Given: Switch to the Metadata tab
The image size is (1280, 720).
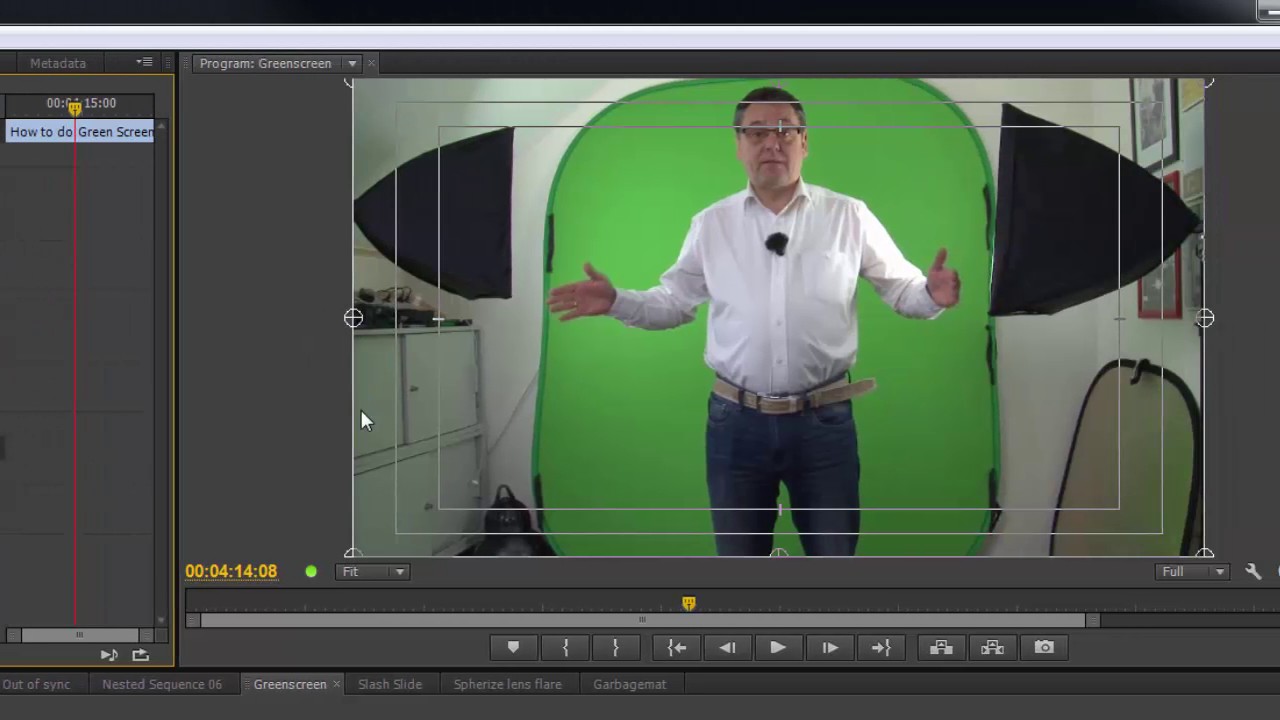Looking at the screenshot, I should click(x=58, y=63).
